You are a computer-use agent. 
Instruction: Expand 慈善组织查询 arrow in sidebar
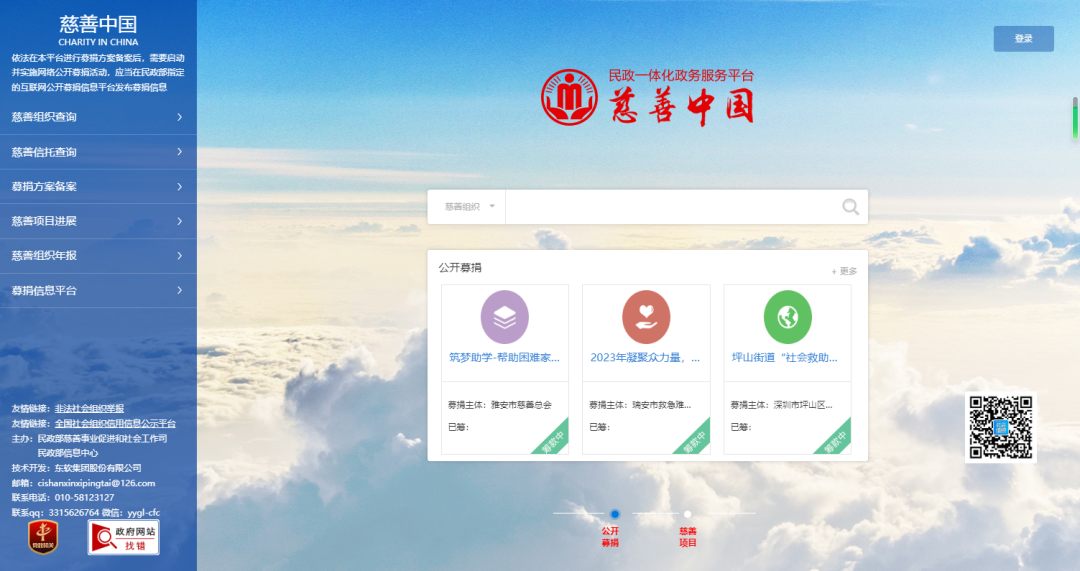(180, 117)
